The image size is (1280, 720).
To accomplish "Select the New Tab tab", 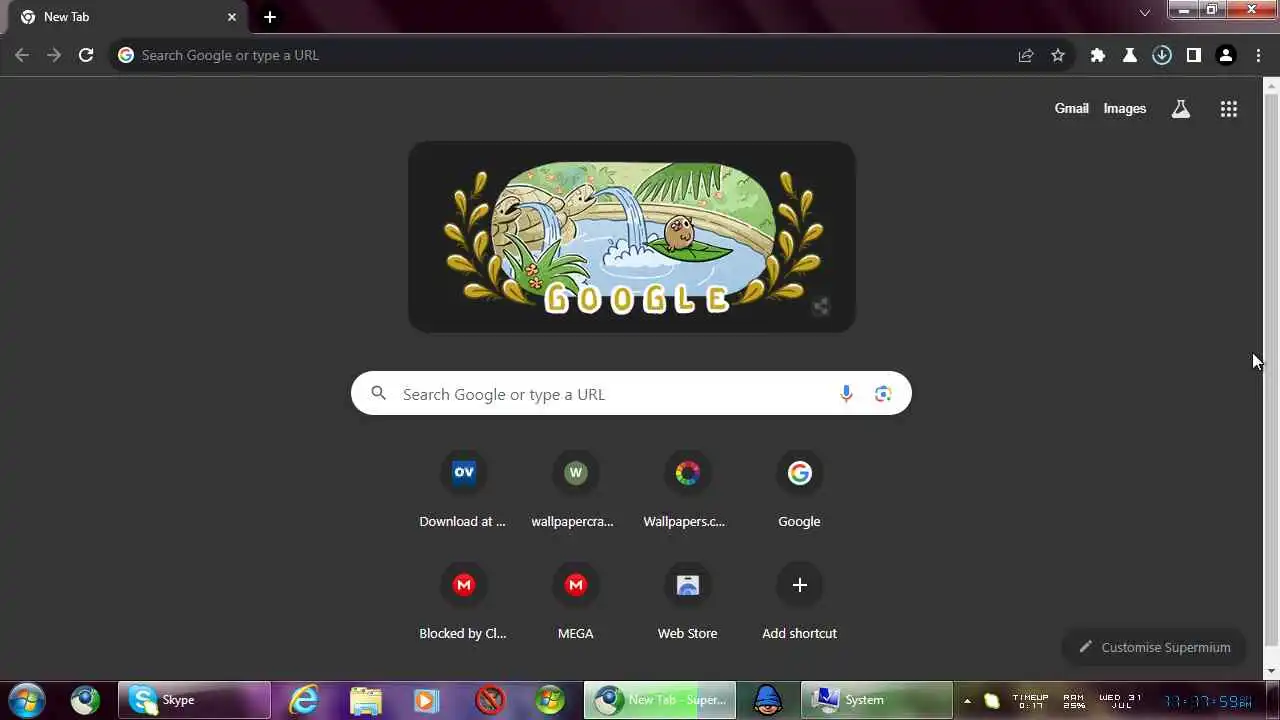I will point(127,17).
